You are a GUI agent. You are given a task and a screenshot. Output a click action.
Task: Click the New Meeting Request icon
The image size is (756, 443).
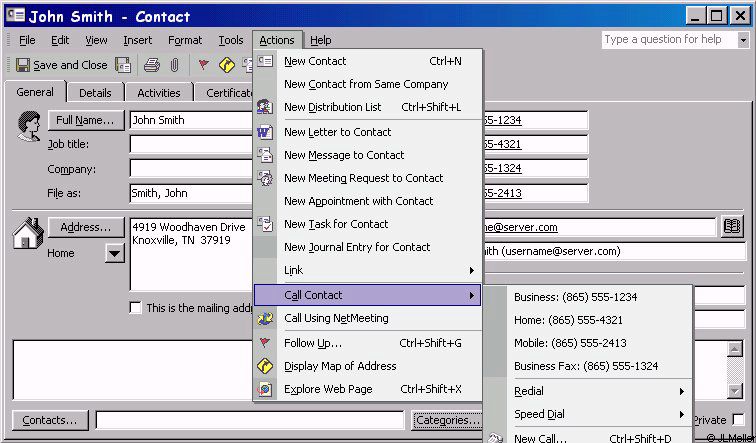pos(265,178)
